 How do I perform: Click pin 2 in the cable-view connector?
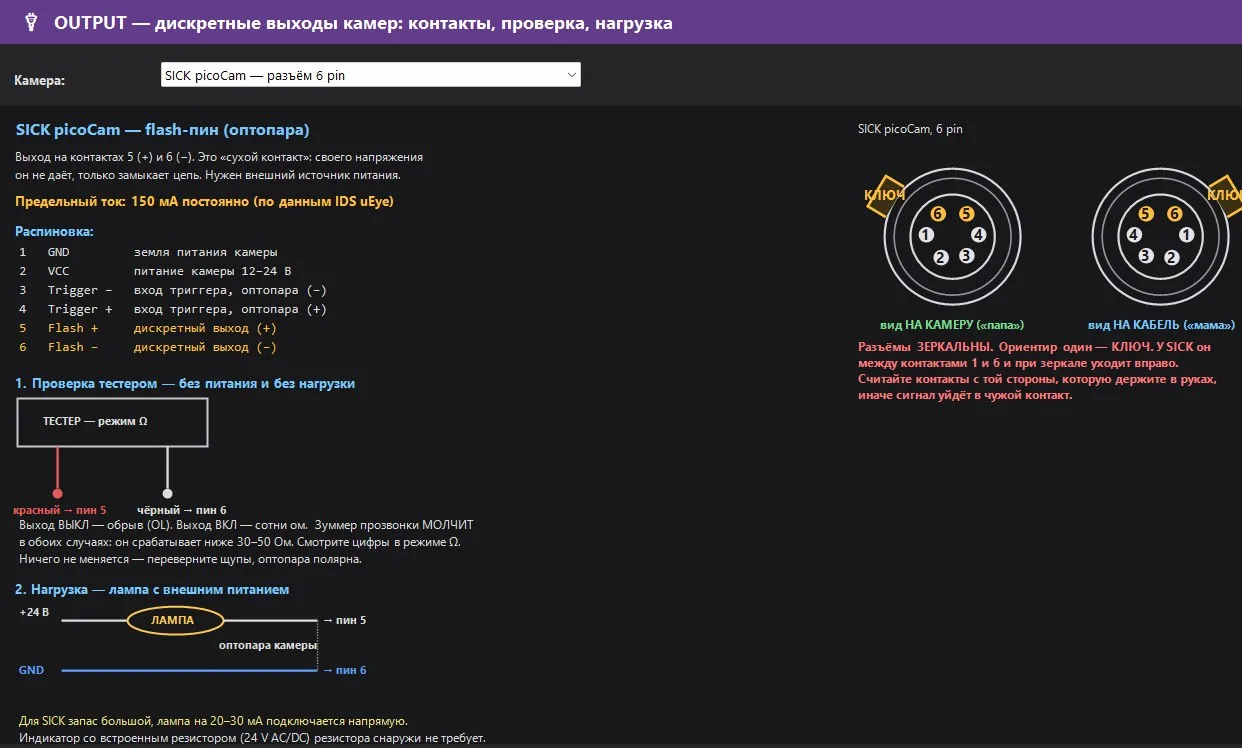(x=1172, y=257)
